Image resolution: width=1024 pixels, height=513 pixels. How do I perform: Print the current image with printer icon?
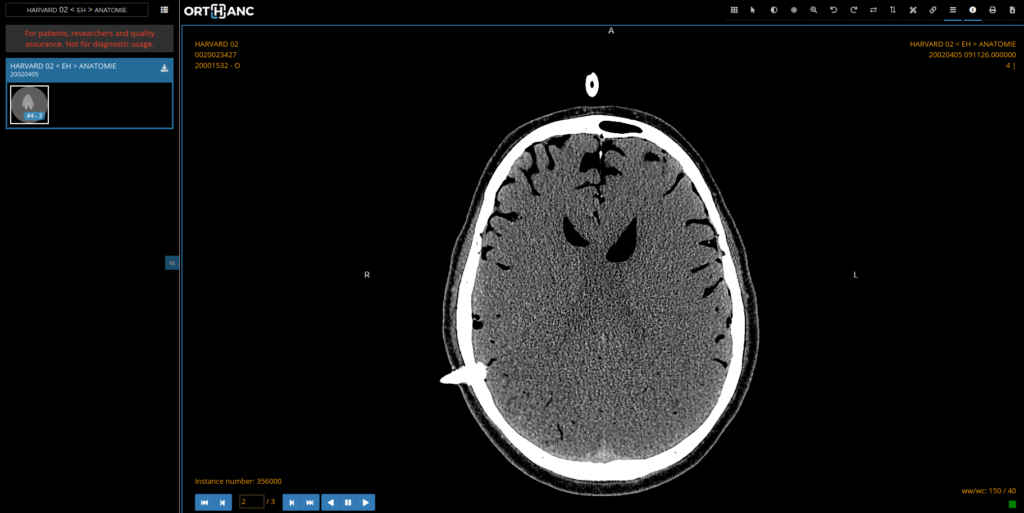tap(992, 10)
